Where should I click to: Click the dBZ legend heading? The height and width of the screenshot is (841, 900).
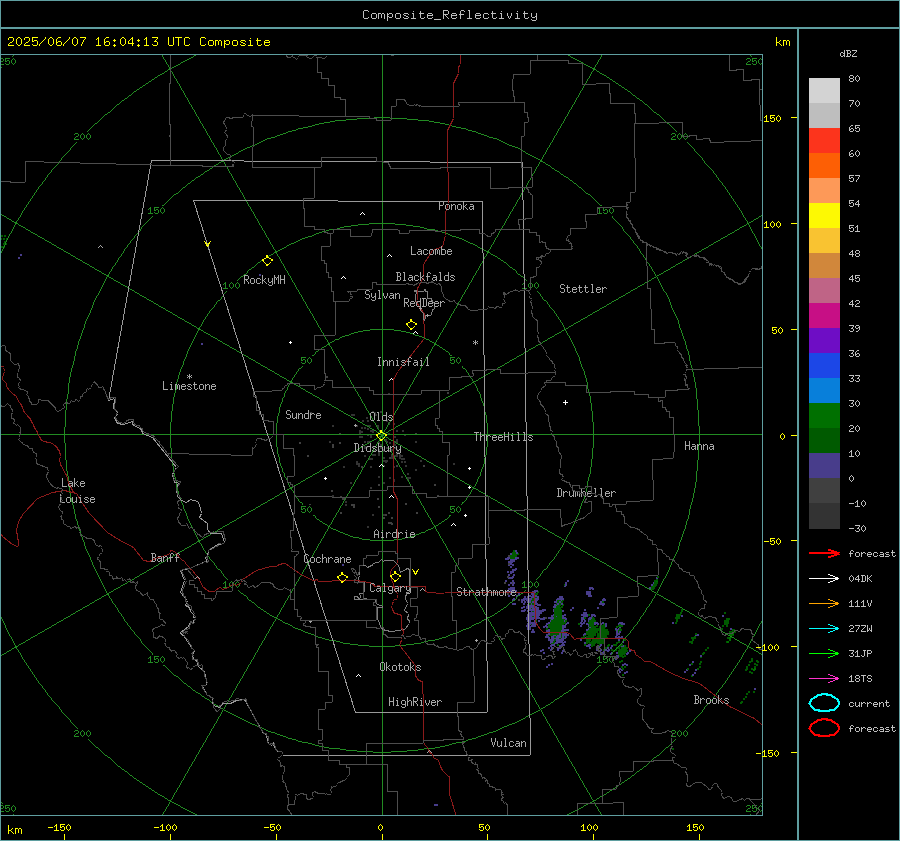(x=848, y=53)
